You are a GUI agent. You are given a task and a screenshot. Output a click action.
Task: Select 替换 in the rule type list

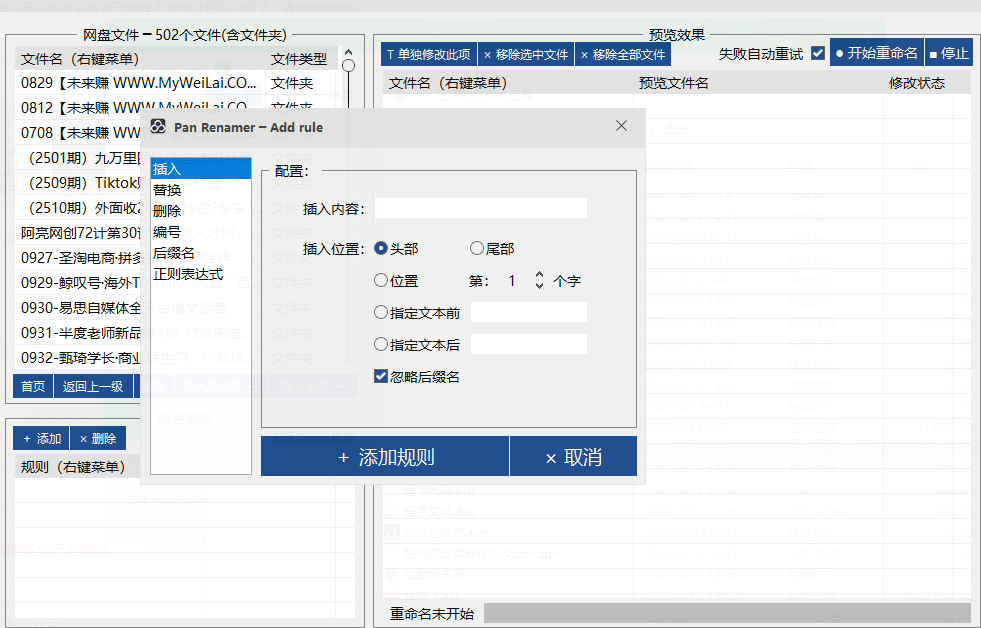pos(167,190)
